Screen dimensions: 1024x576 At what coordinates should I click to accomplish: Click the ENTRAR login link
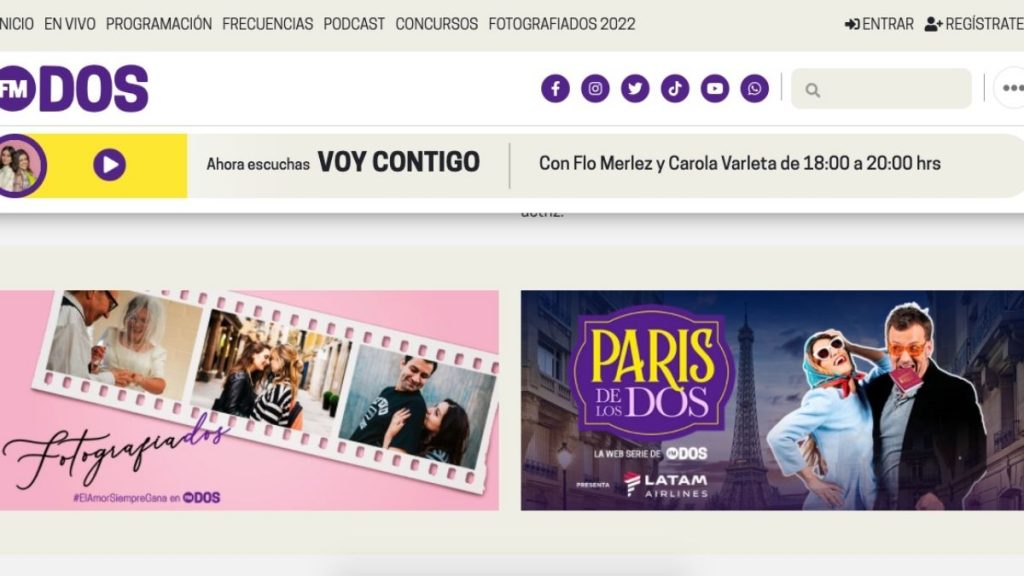click(879, 24)
